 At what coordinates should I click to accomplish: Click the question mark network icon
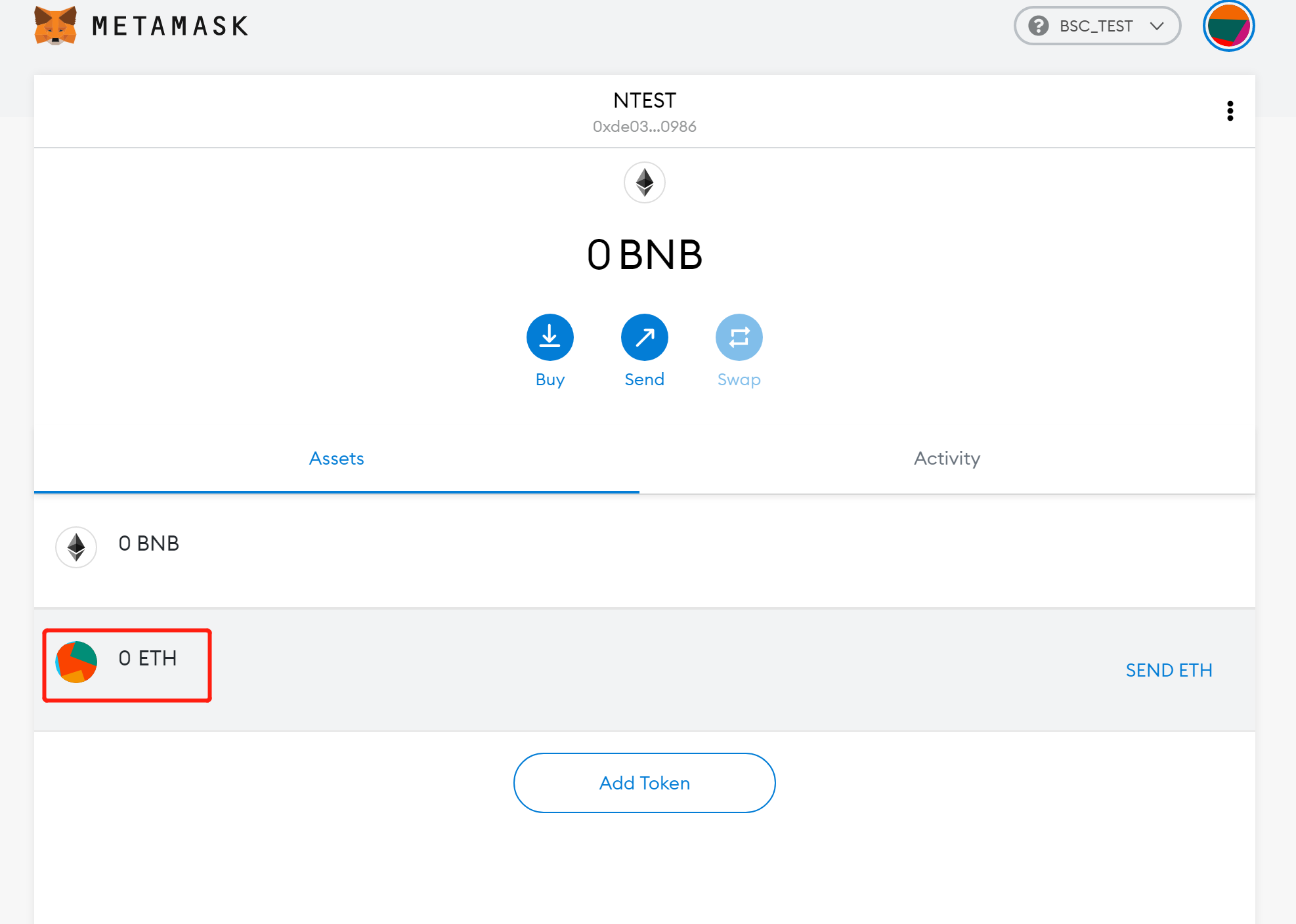pyautogui.click(x=1038, y=26)
